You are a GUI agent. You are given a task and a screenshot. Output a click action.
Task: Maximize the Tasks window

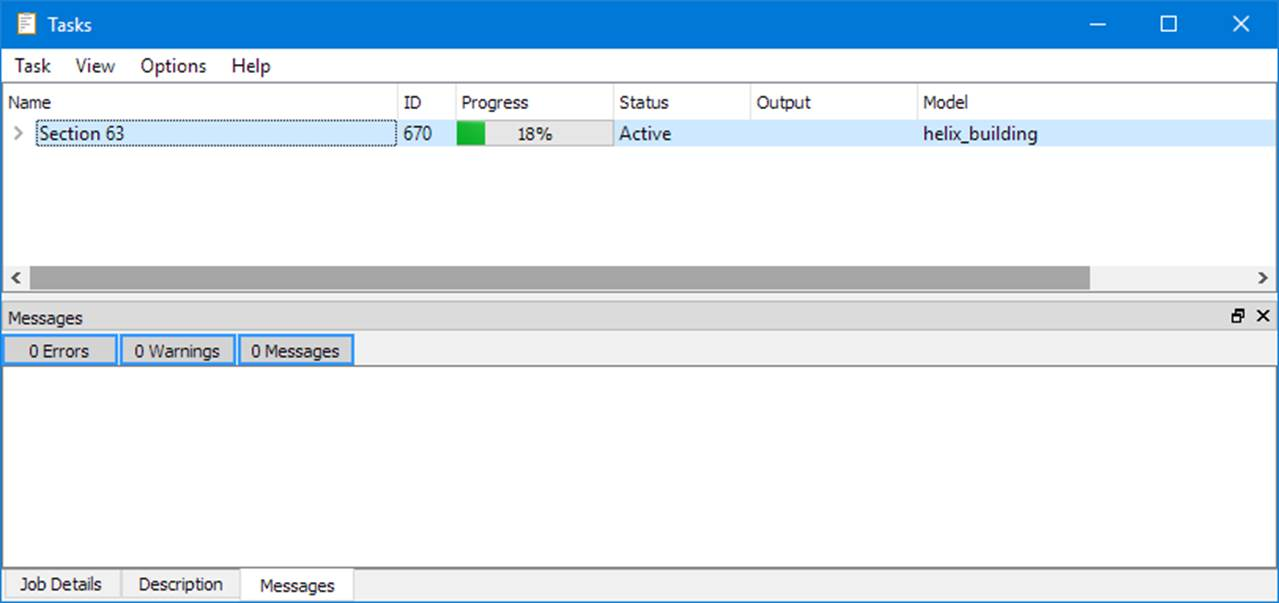pyautogui.click(x=1168, y=24)
